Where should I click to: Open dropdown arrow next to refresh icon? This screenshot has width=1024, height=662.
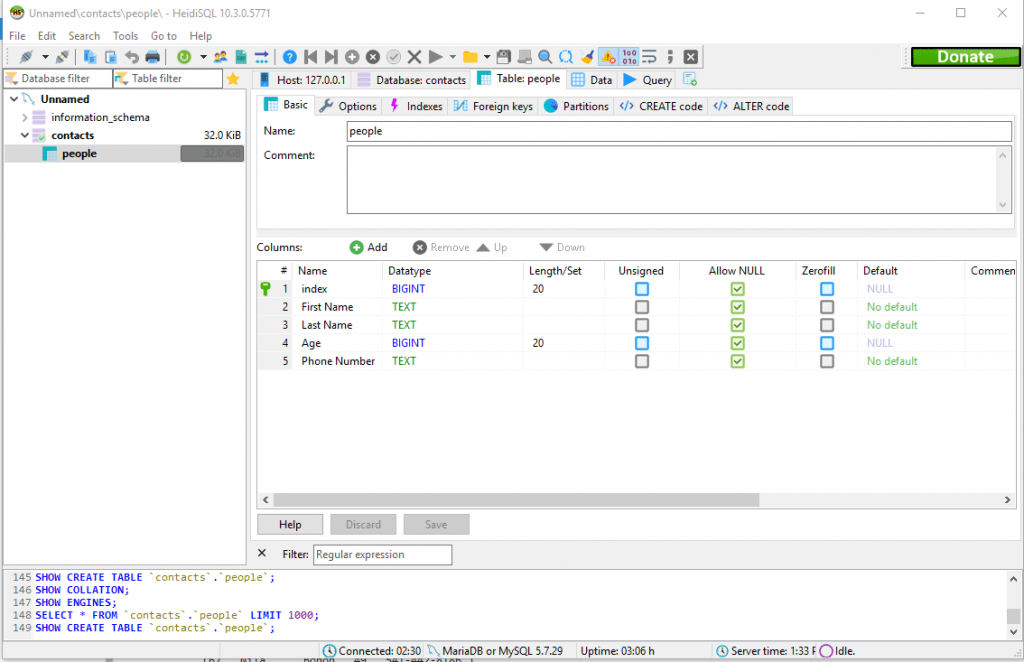pos(203,57)
